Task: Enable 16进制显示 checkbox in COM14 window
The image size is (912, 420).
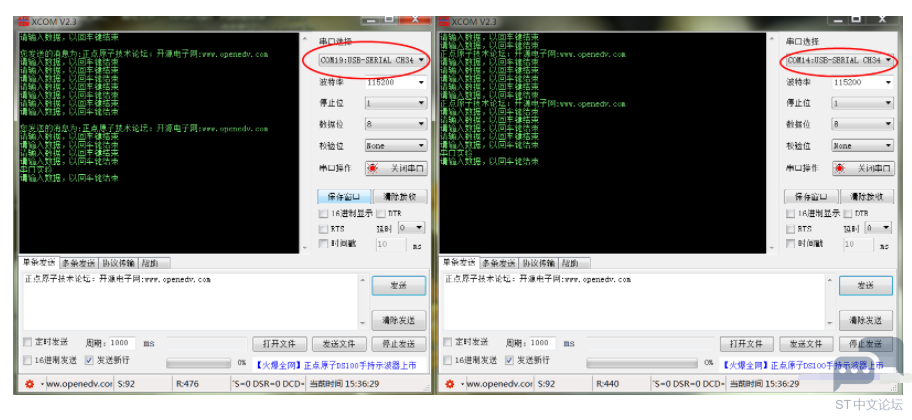Action: click(x=790, y=213)
